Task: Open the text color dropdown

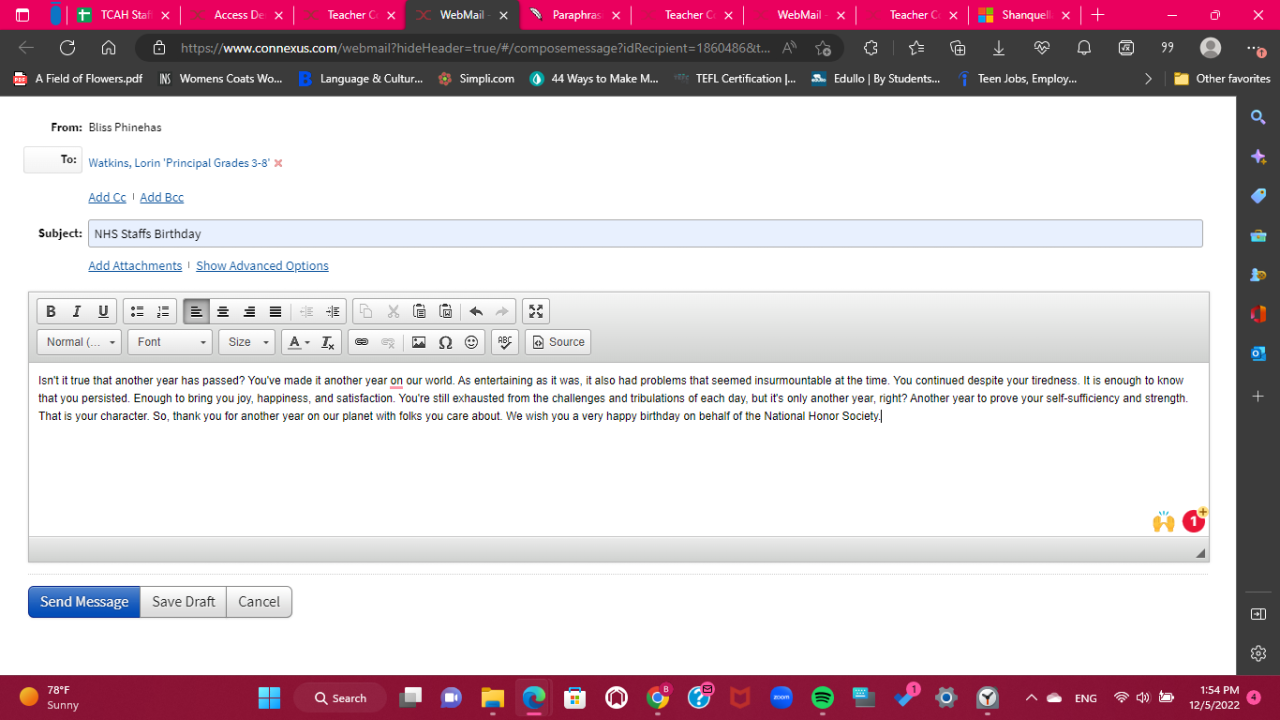Action: [x=297, y=342]
